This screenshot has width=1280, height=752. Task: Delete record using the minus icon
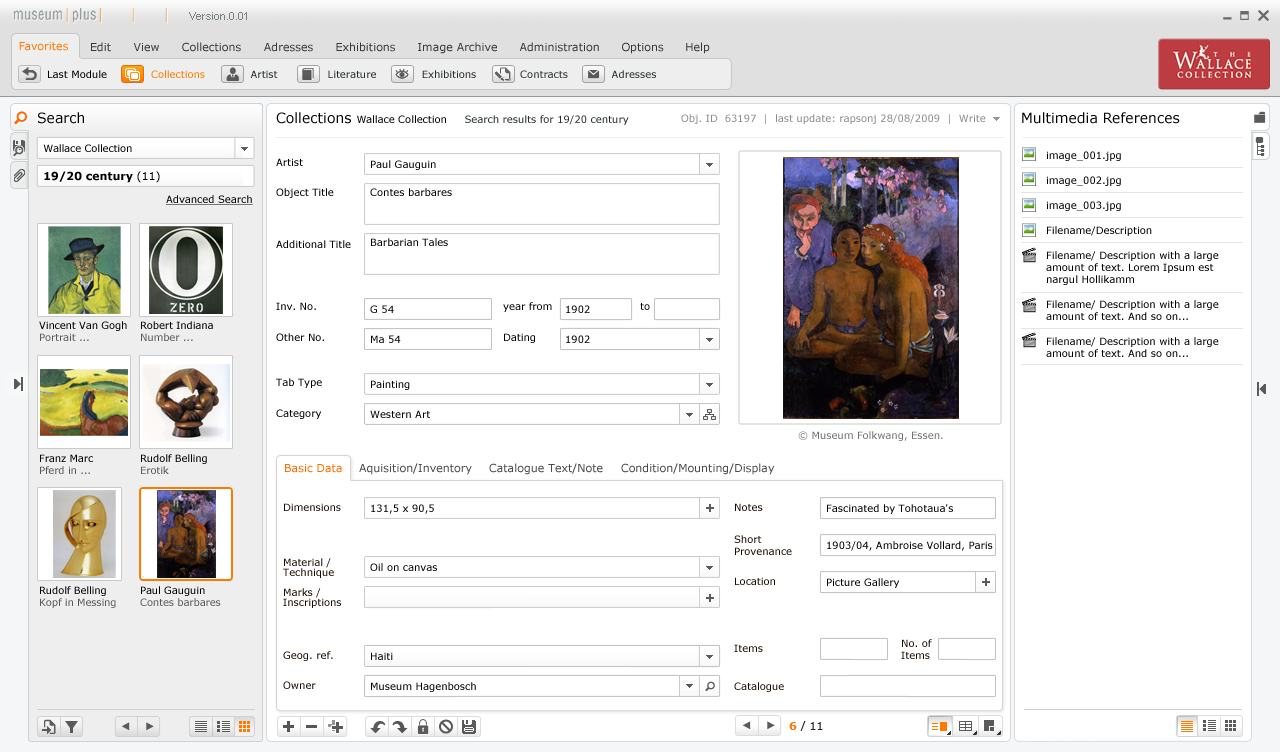(312, 727)
